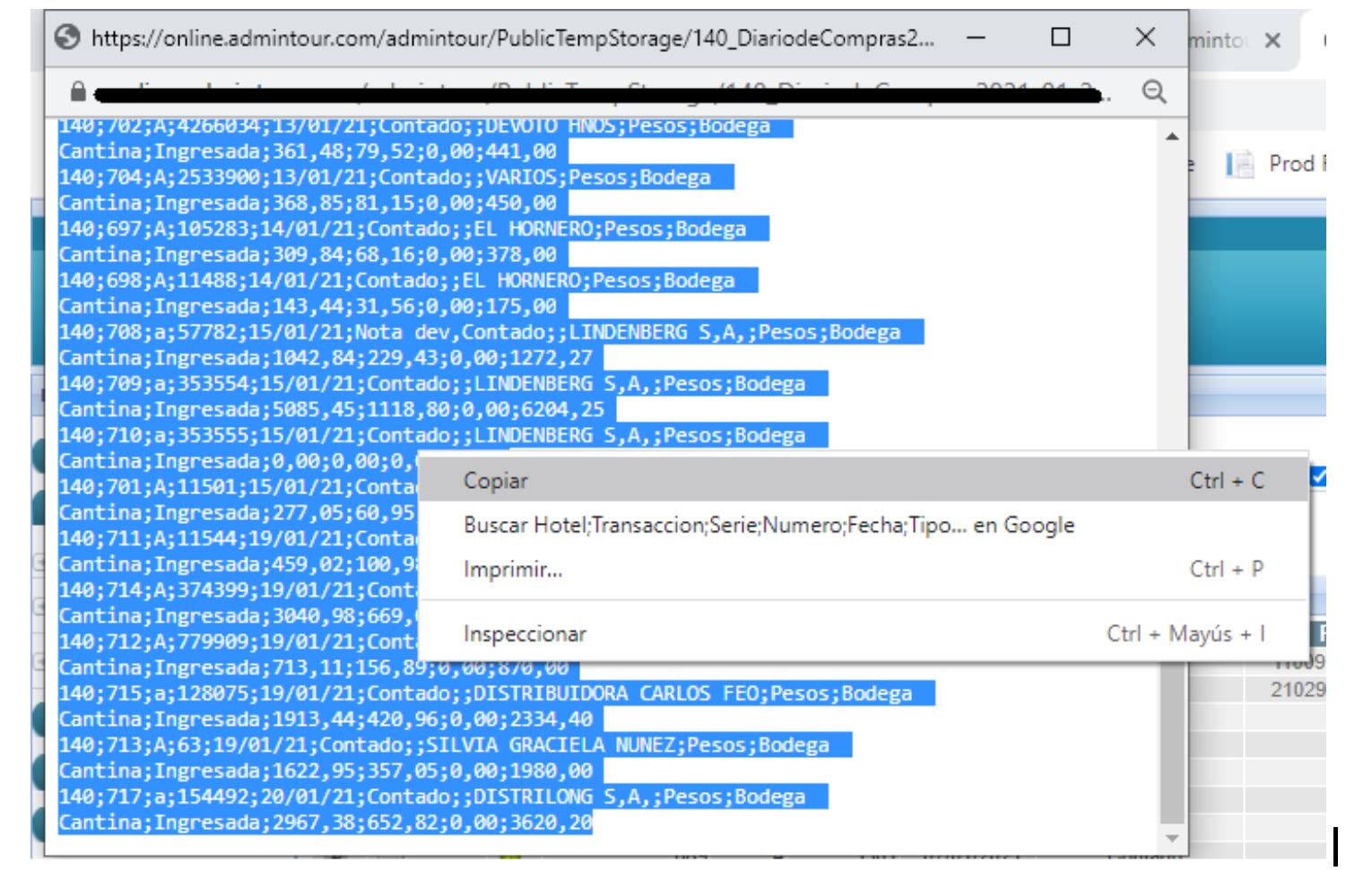Click the document icon beside Prod
Viewport: 1372px width, 871px height.
pyautogui.click(x=1239, y=164)
